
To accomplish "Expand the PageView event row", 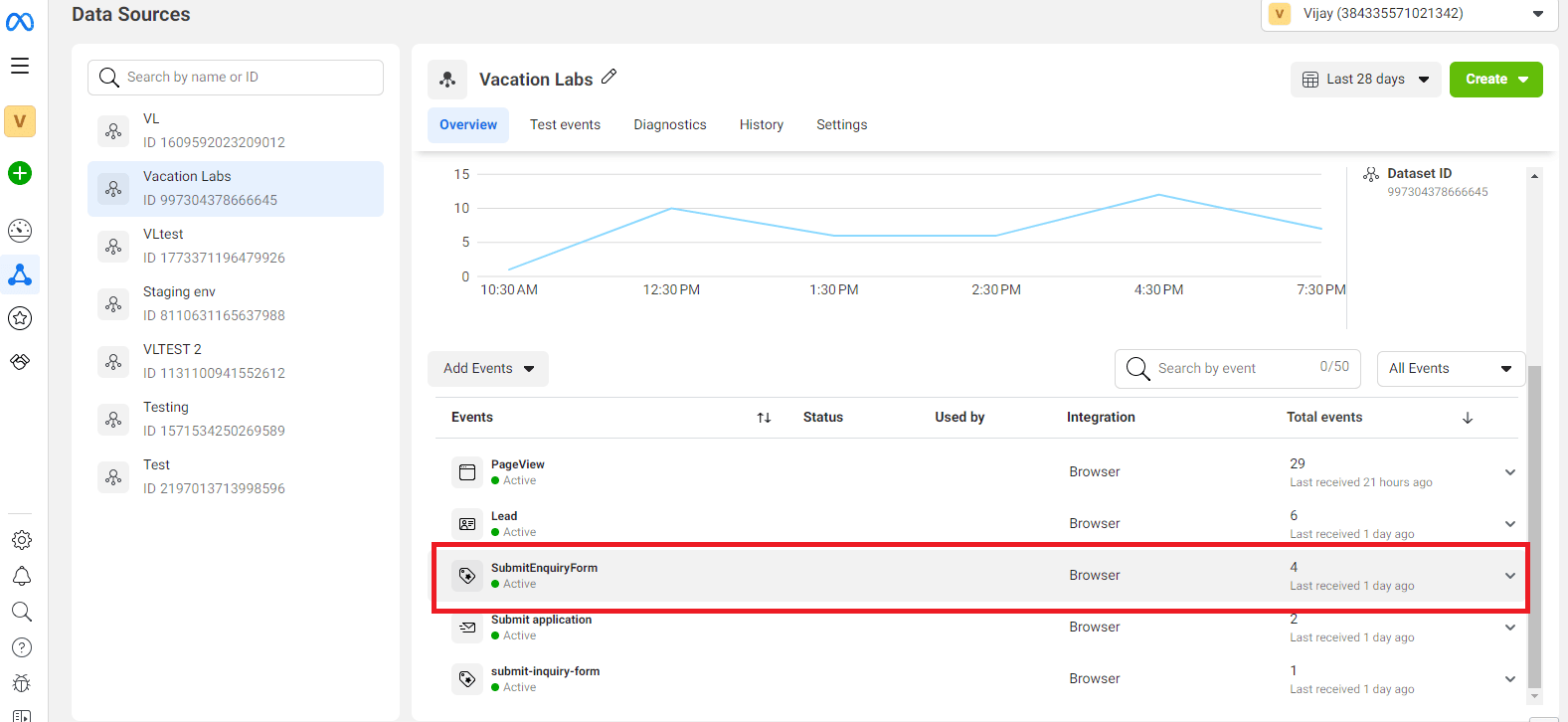I will (x=1509, y=472).
